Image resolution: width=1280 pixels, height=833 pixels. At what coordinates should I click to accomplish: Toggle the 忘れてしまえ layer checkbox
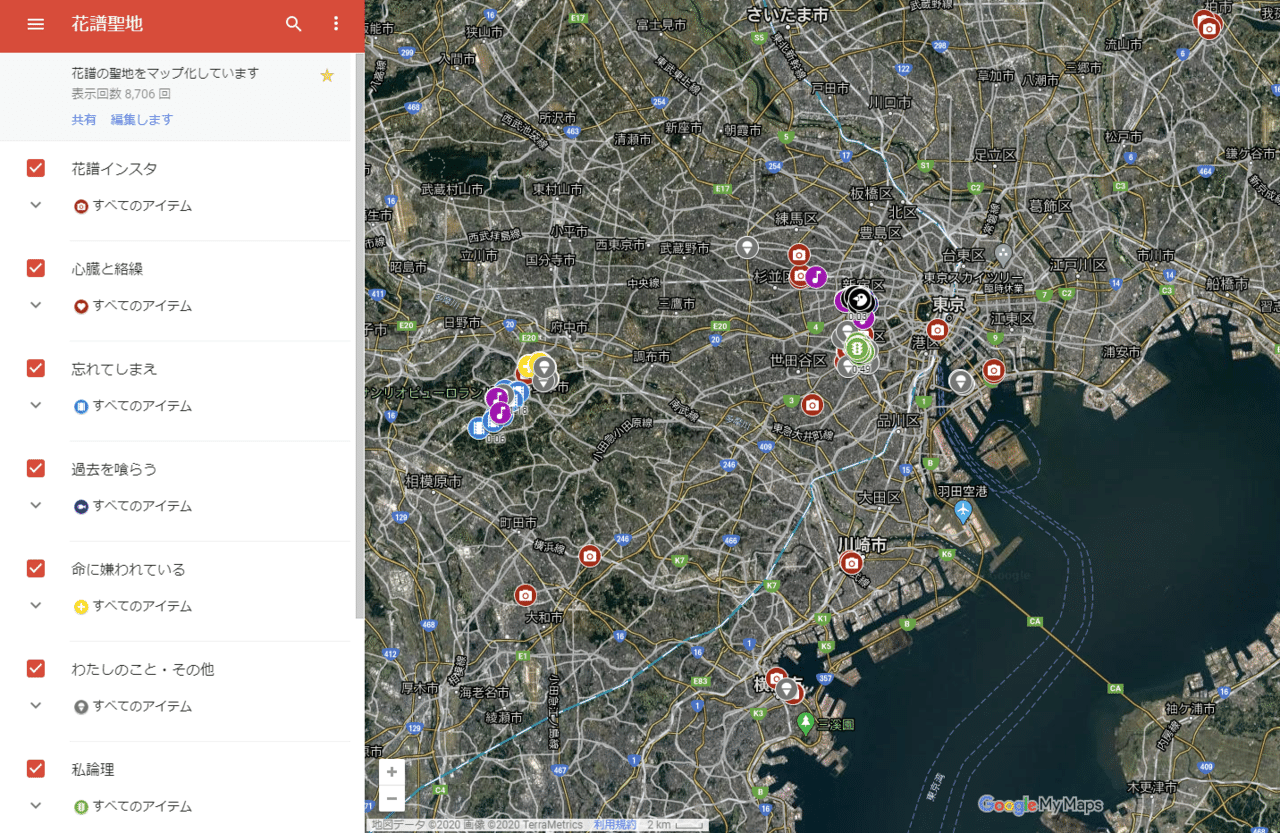coord(36,368)
